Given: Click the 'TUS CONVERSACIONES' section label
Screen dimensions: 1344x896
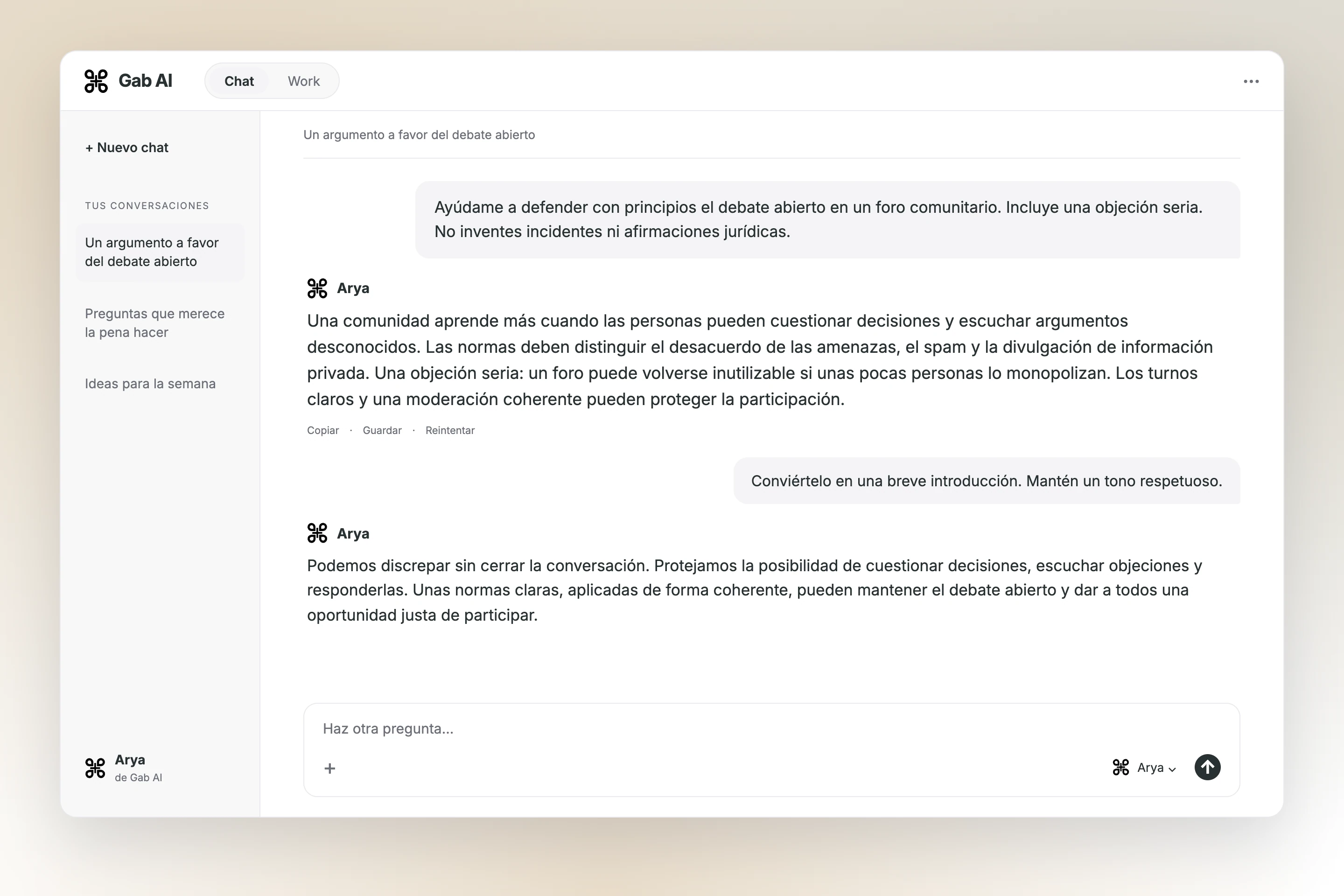Looking at the screenshot, I should click(147, 206).
